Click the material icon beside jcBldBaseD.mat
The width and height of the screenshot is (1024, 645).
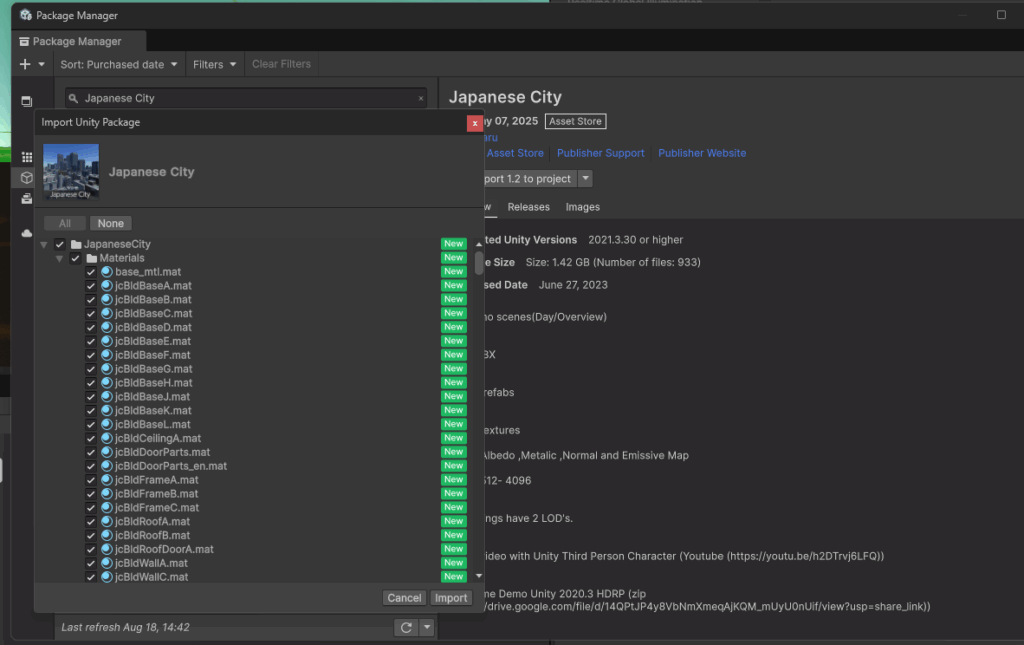(107, 327)
